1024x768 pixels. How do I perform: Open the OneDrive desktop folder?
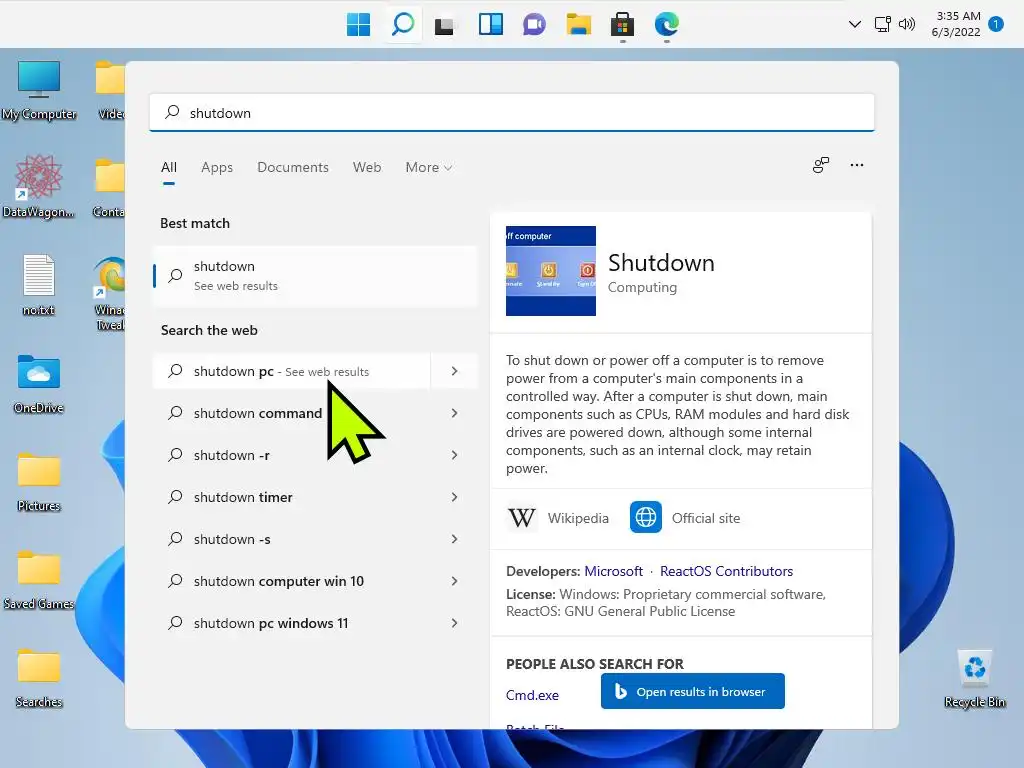(39, 384)
